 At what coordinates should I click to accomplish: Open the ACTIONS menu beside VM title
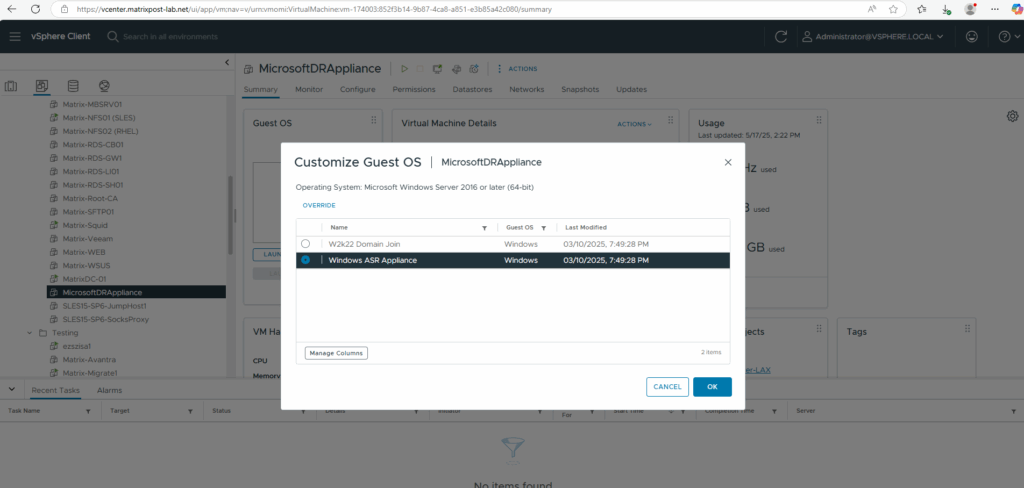(x=517, y=69)
